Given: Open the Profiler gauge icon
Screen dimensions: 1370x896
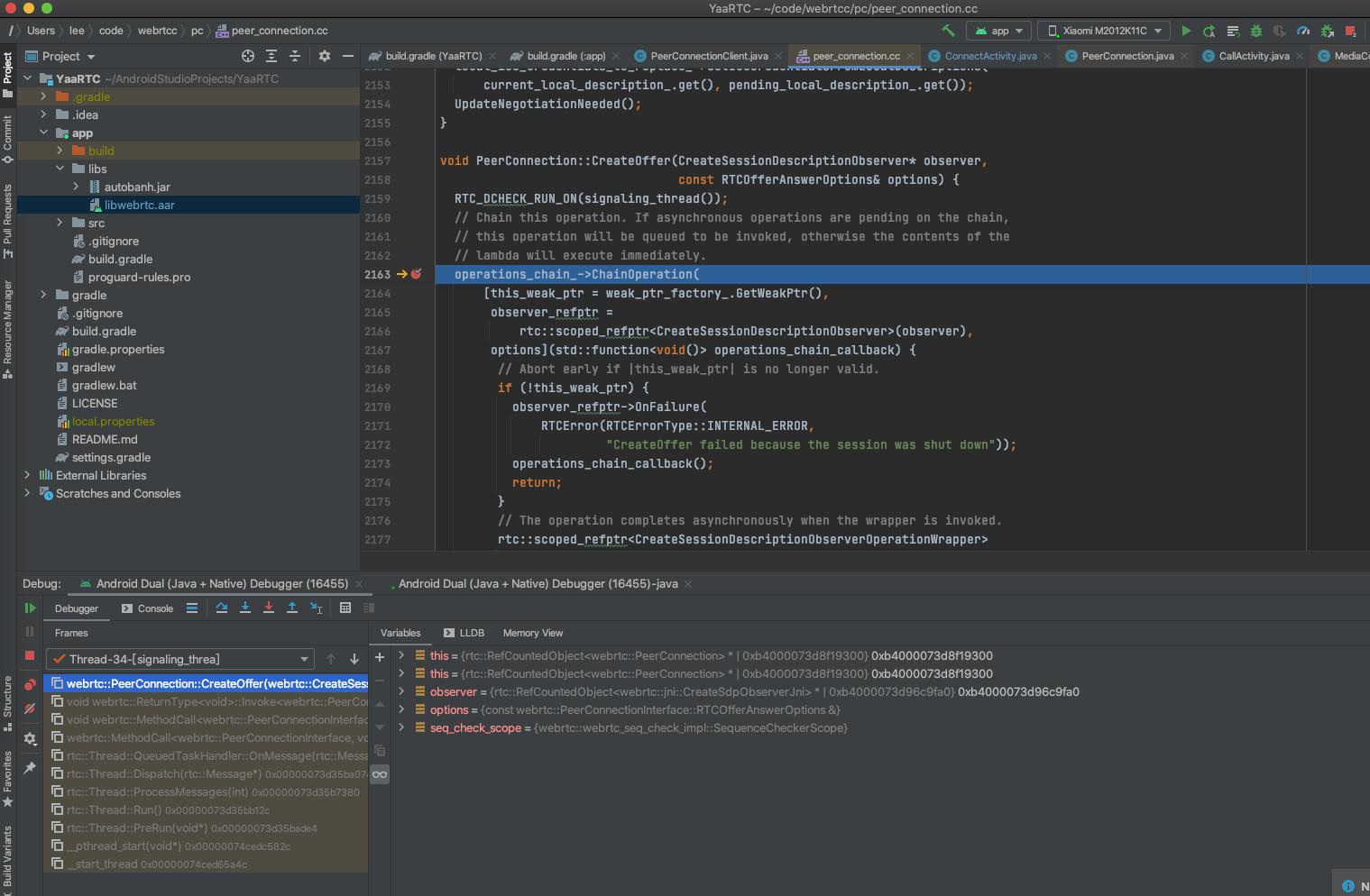Looking at the screenshot, I should coord(1303,31).
